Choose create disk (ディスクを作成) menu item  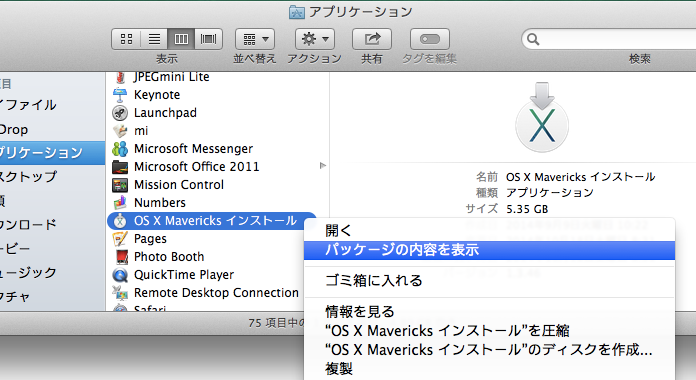pyautogui.click(x=489, y=350)
